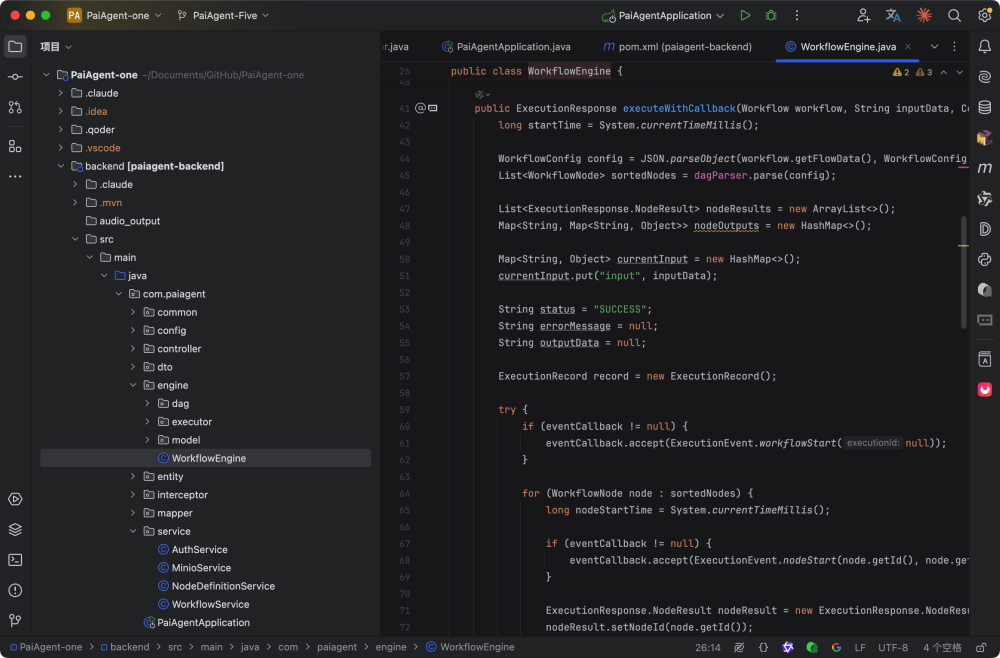The width and height of the screenshot is (1000, 658).
Task: Open the PaiAgent-Five branch dropdown
Action: (225, 16)
